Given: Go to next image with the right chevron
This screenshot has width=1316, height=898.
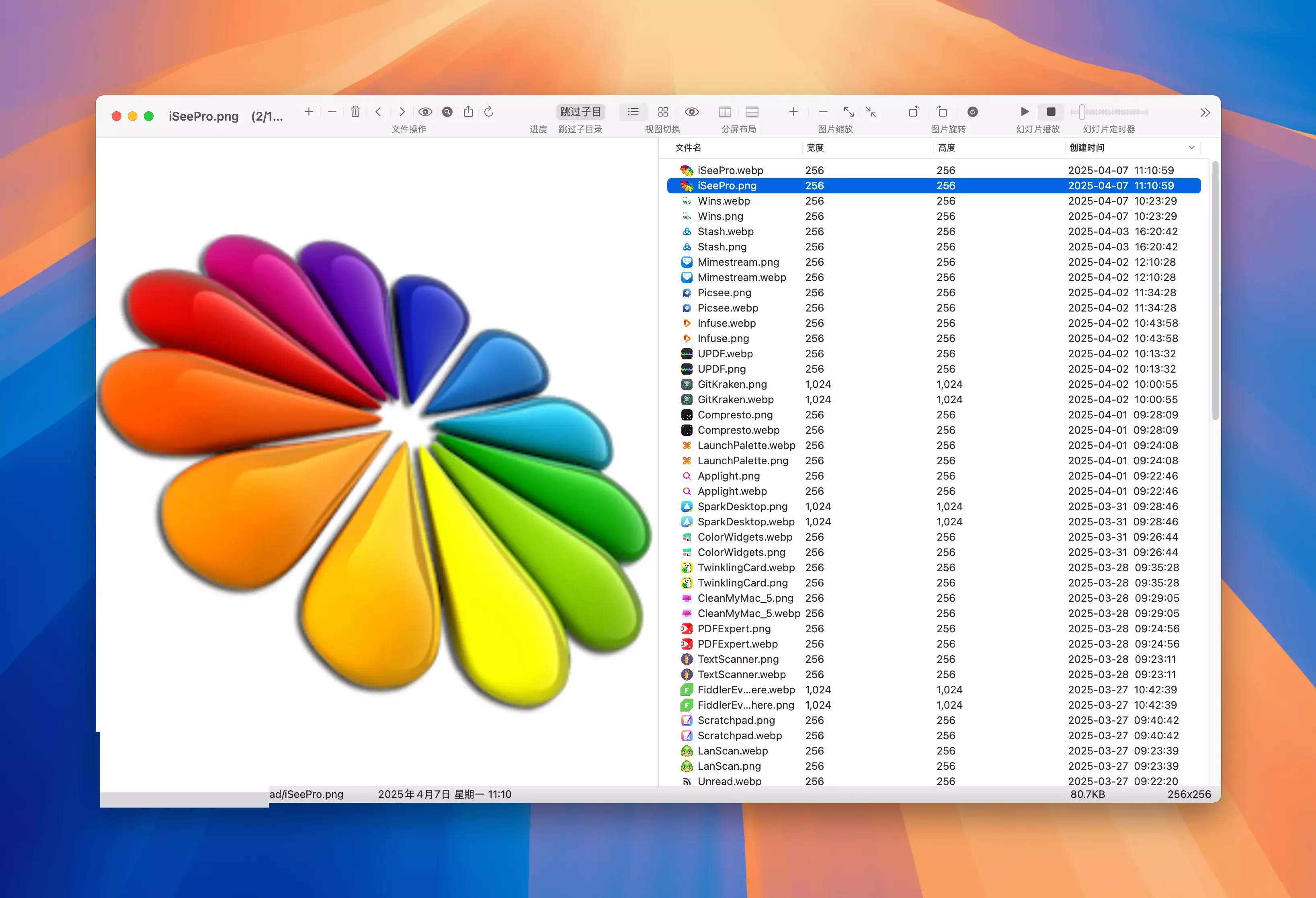Looking at the screenshot, I should (402, 111).
